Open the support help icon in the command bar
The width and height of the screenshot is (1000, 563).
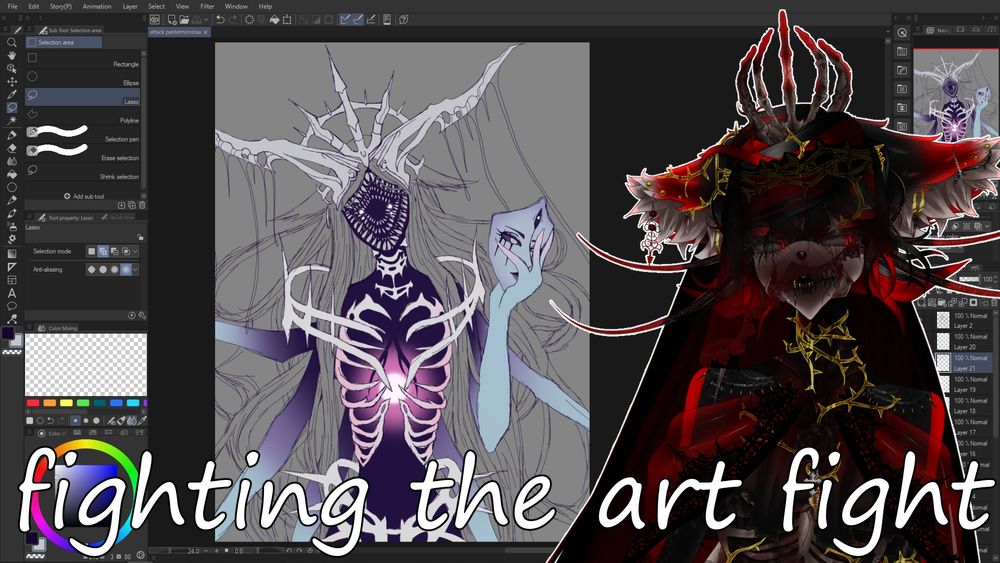coord(404,20)
